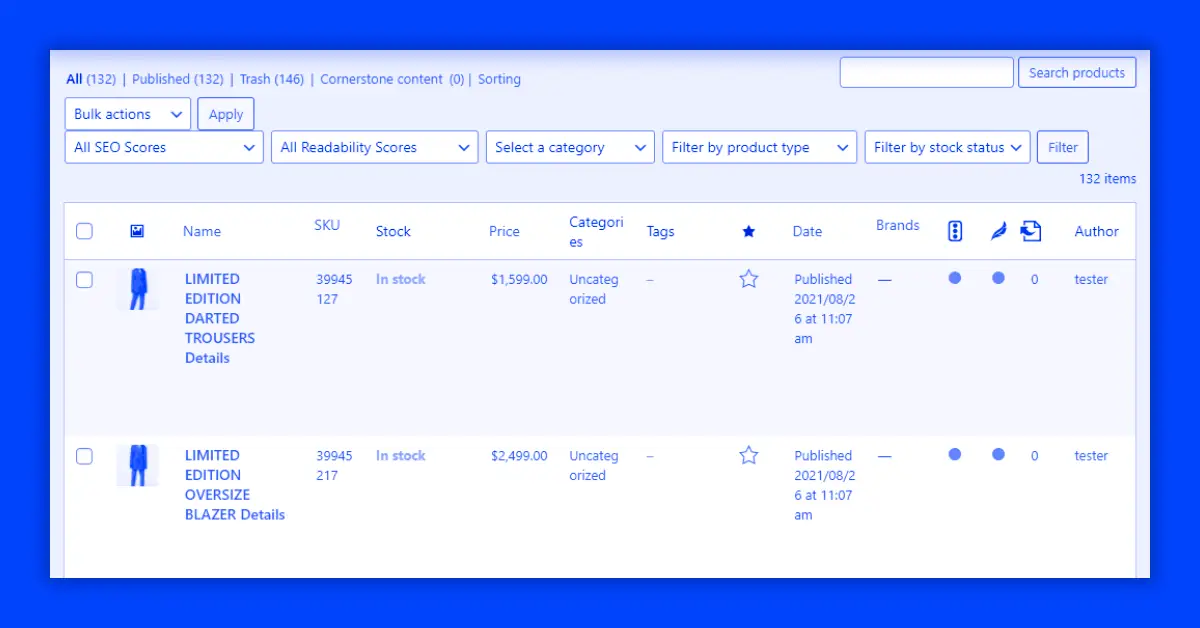The image size is (1200, 628).
Task: Open the Filter by product type dropdown
Action: (760, 147)
